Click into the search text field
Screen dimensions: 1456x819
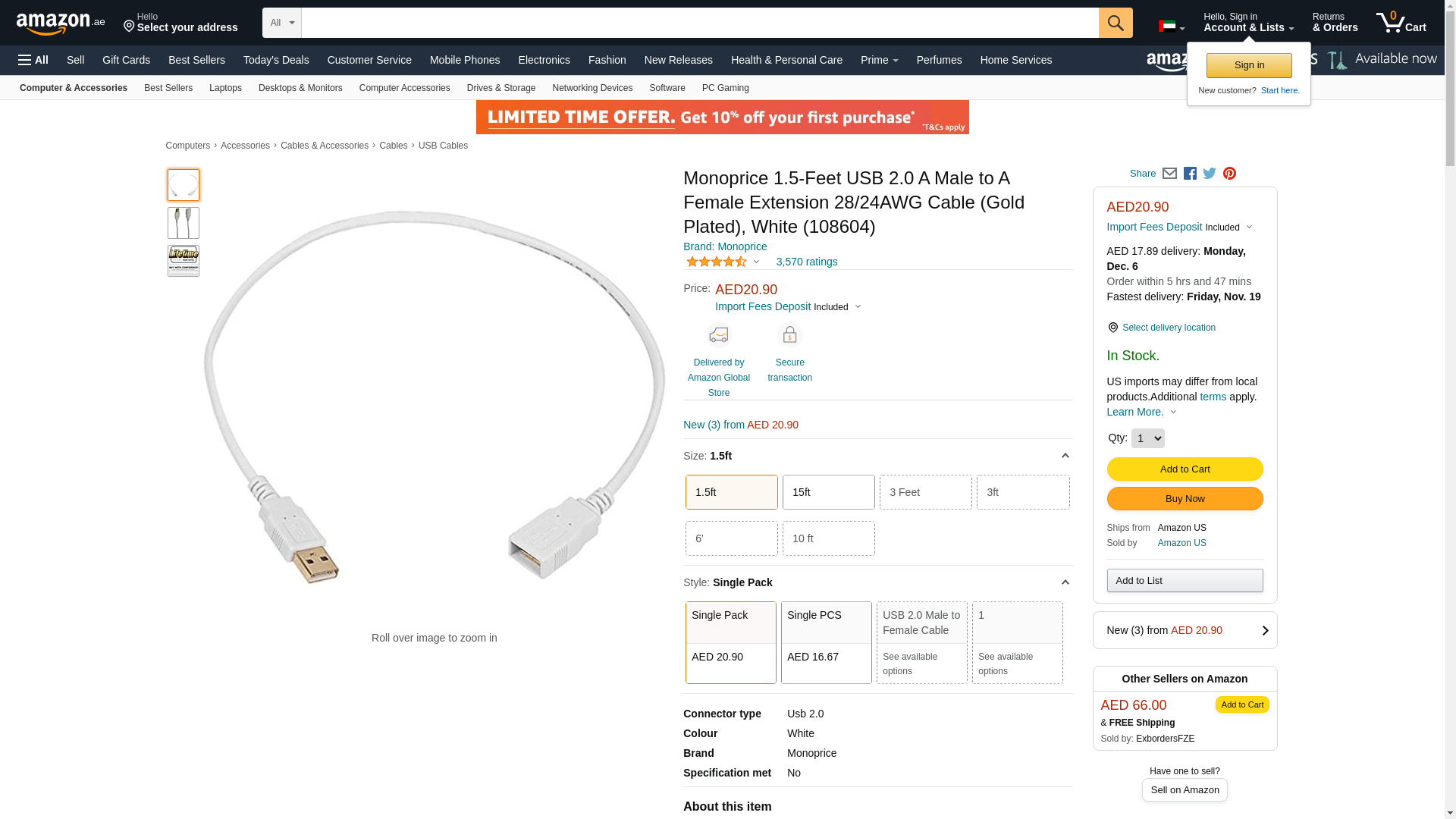[x=699, y=23]
